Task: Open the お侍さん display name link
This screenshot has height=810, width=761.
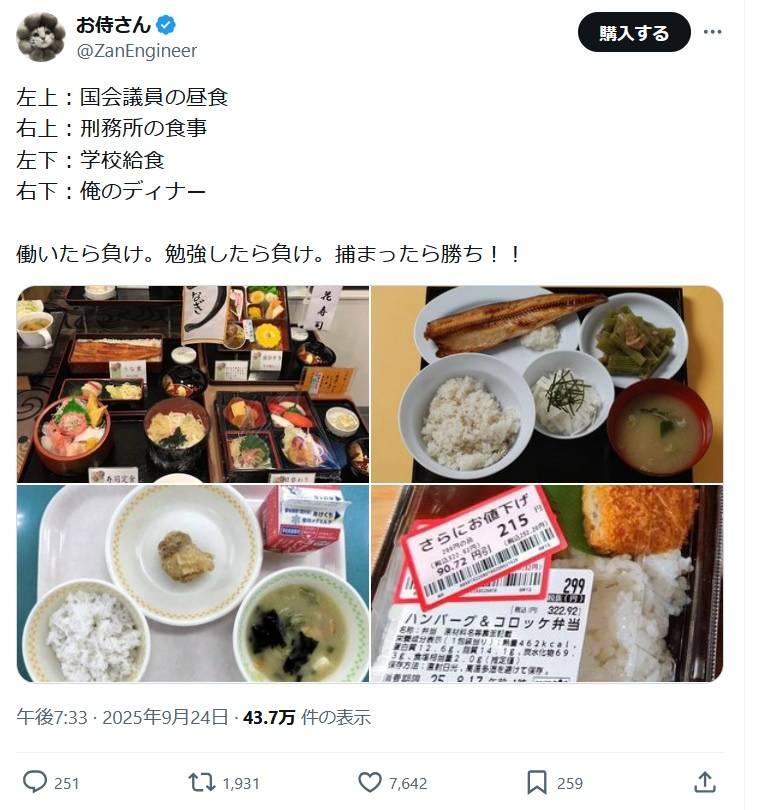Action: (114, 25)
